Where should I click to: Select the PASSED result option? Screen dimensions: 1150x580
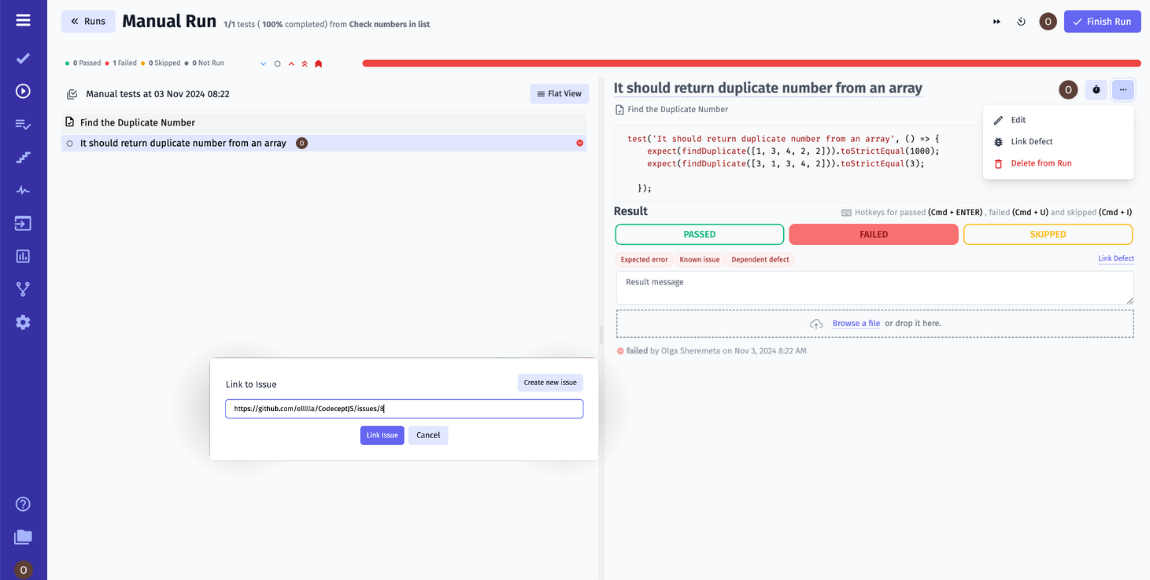[x=699, y=233]
